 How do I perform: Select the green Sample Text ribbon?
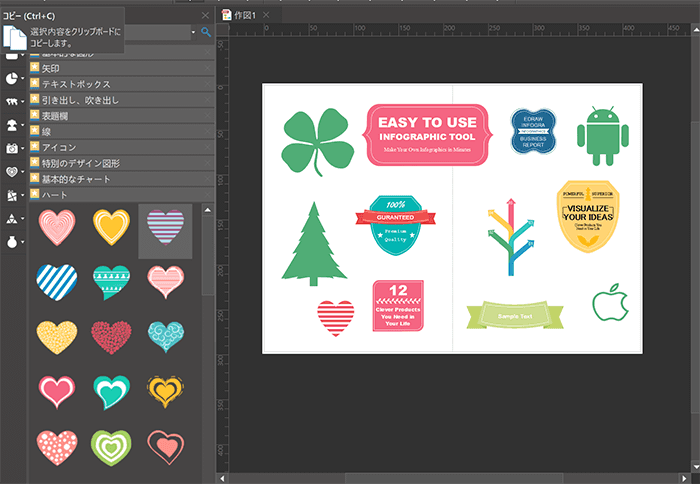515,315
